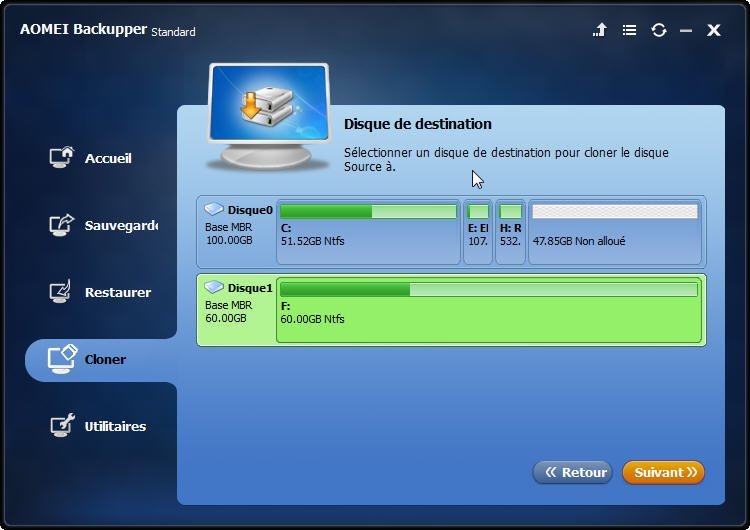
Task: Close the AOMEI Backupper window
Action: (x=714, y=30)
